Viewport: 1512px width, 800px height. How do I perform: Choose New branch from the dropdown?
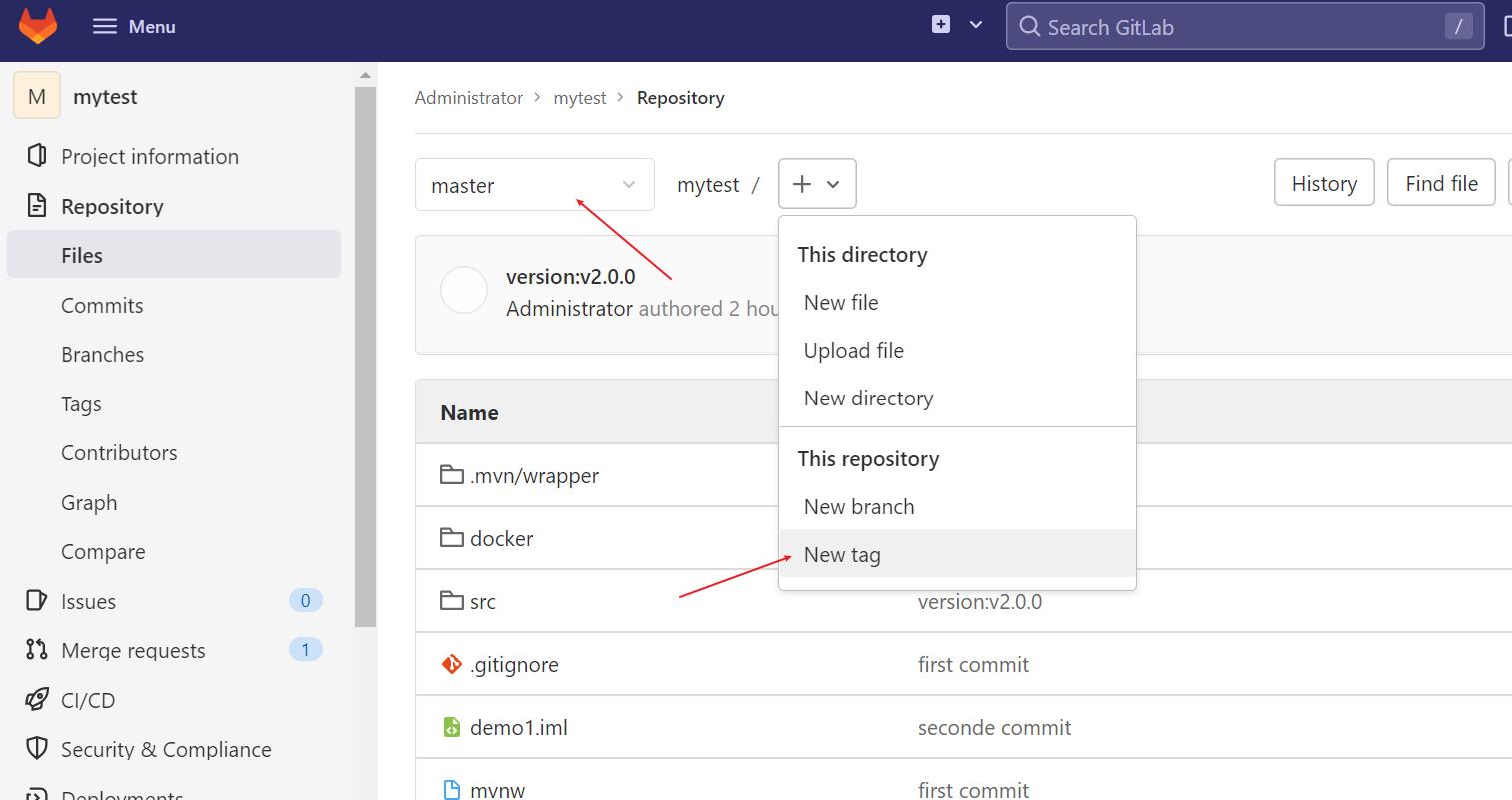click(958, 507)
